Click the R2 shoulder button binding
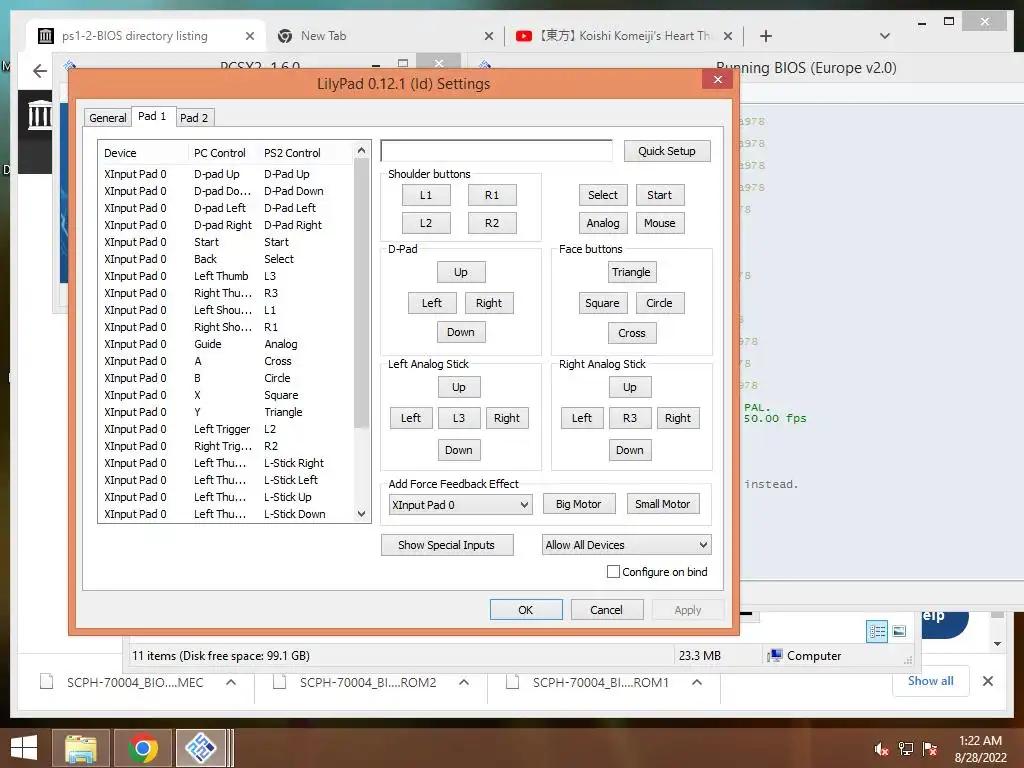The image size is (1024, 768). coord(492,223)
